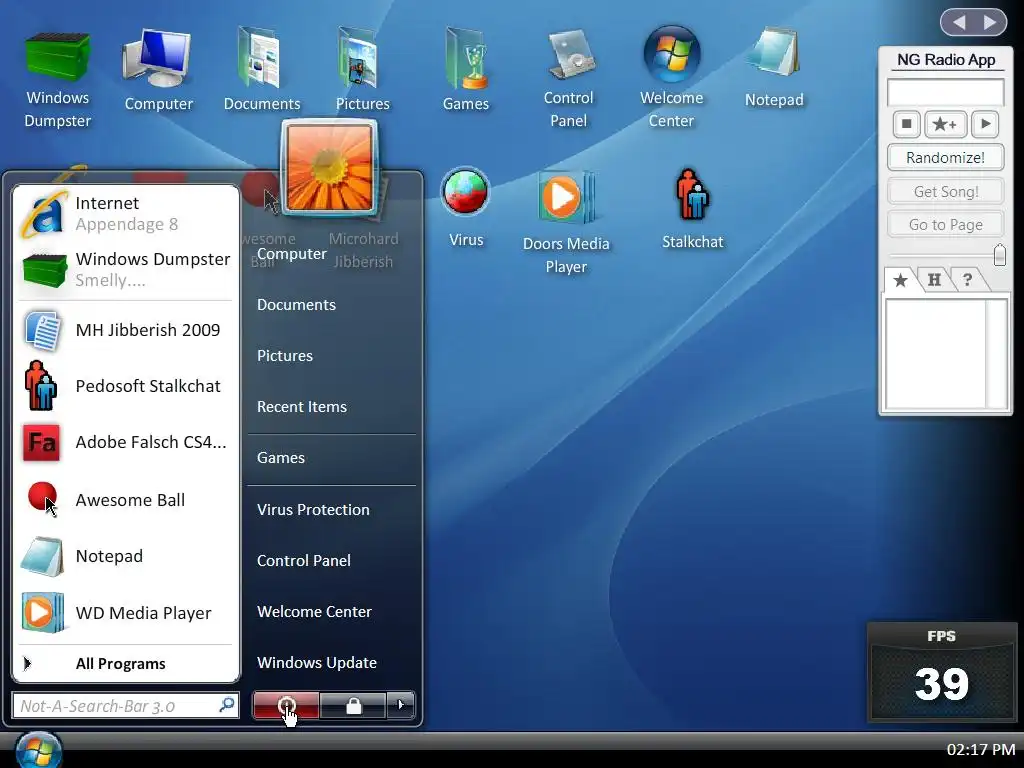Open Documents in start menu right pane
The image size is (1024, 768).
tap(296, 305)
